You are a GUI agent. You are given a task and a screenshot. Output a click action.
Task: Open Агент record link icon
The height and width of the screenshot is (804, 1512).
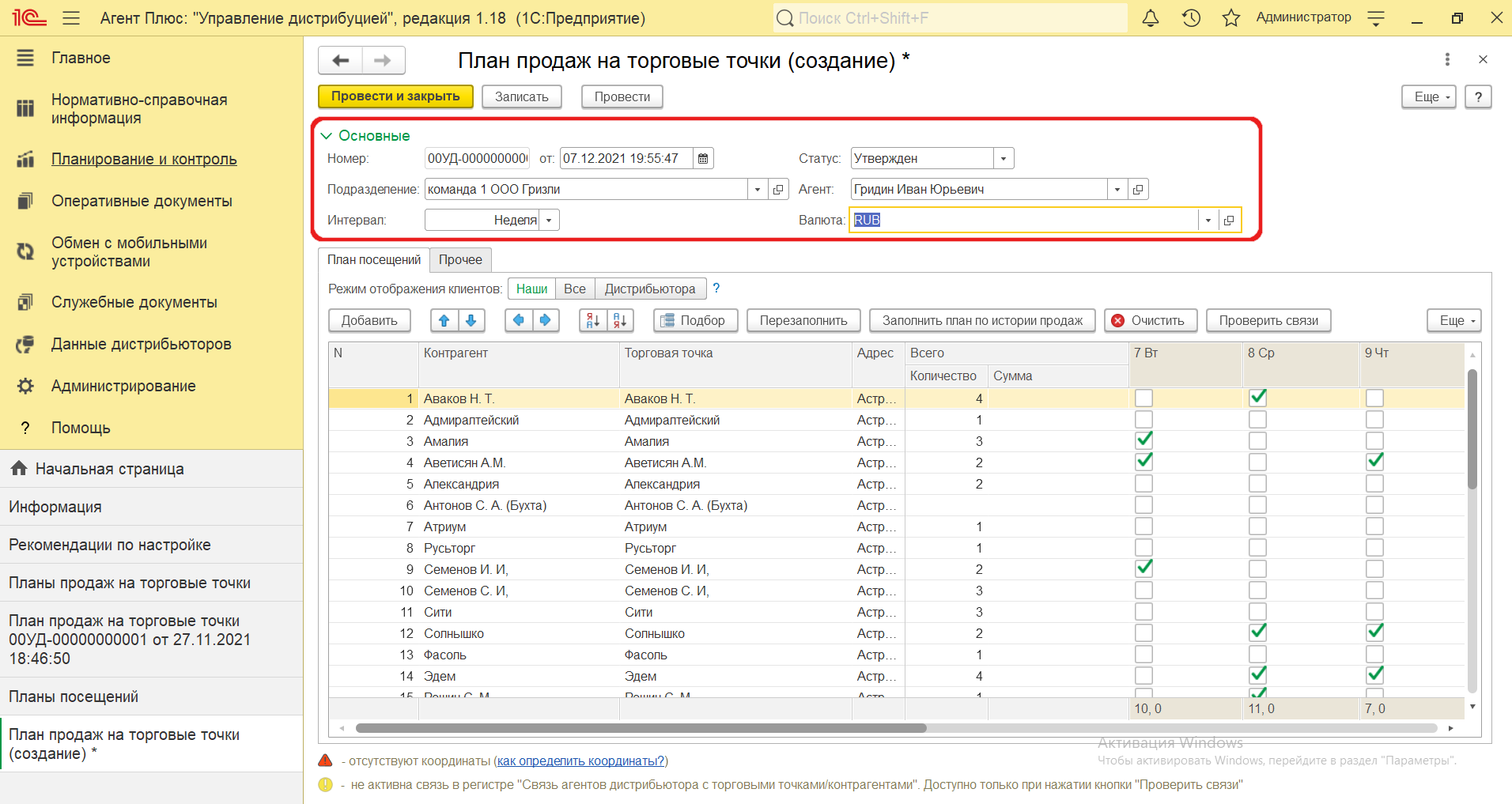click(x=1138, y=190)
